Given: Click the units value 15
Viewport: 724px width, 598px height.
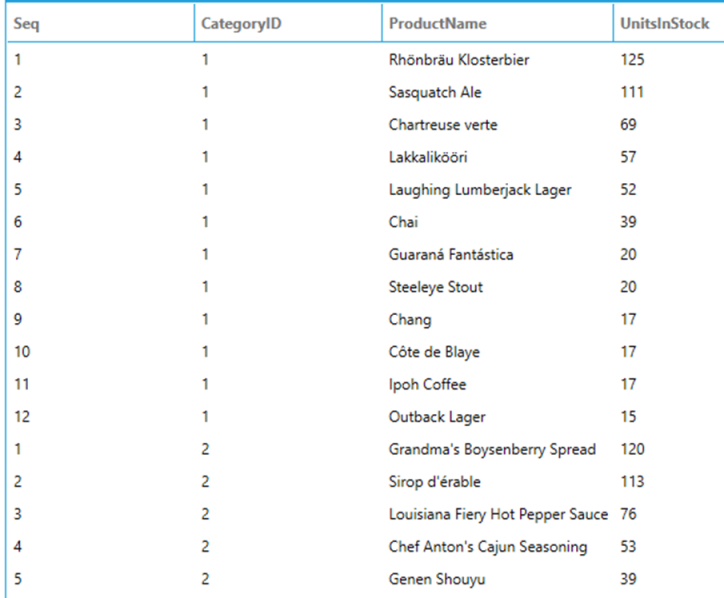Looking at the screenshot, I should tap(628, 417).
